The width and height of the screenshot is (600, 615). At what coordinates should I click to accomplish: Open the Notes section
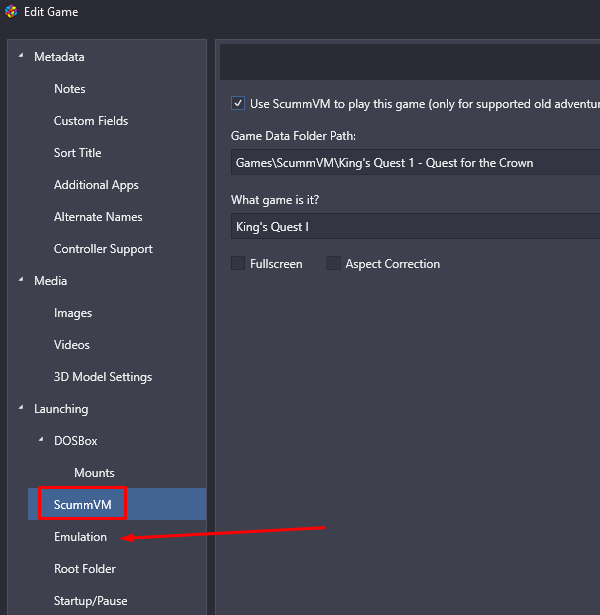70,89
